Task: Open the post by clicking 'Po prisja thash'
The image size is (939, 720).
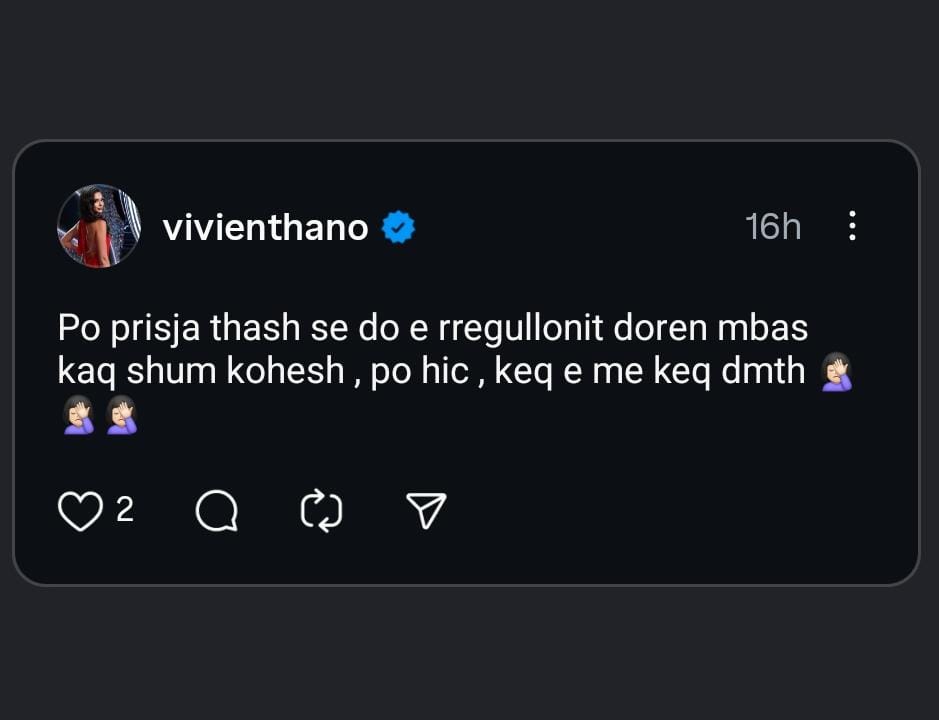Action: pos(150,328)
